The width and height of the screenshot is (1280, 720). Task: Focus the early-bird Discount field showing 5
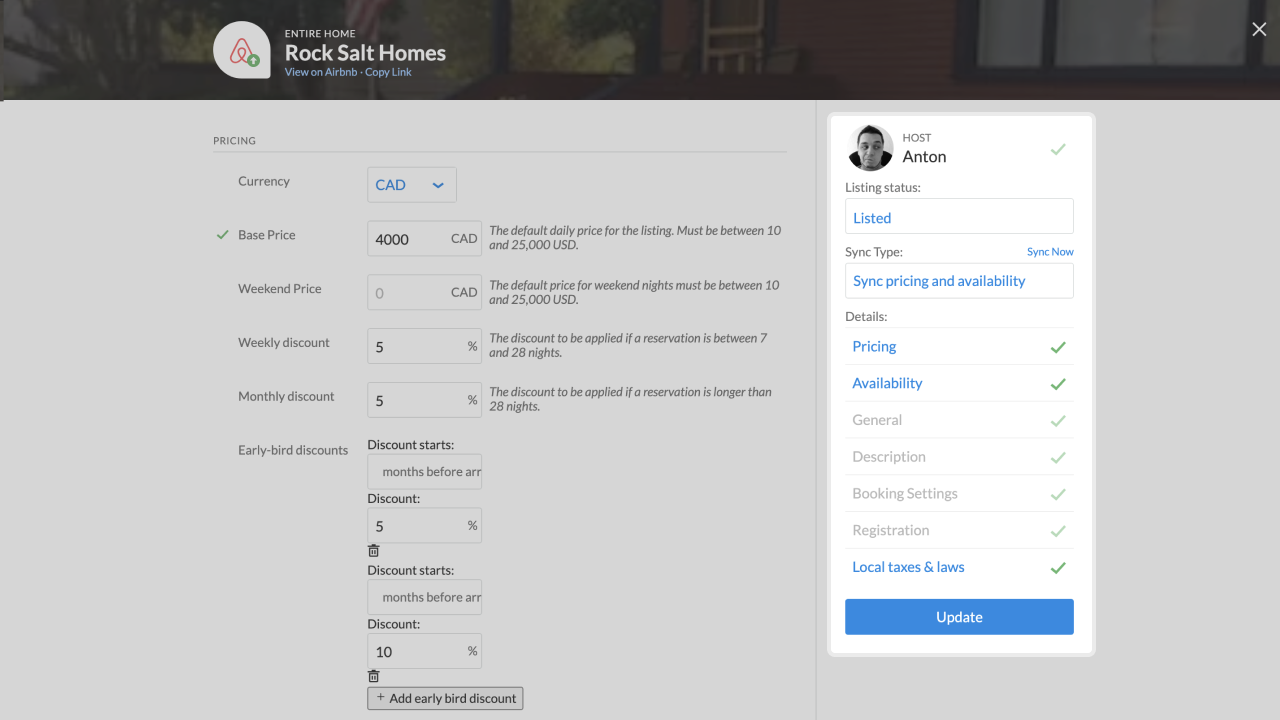point(424,526)
